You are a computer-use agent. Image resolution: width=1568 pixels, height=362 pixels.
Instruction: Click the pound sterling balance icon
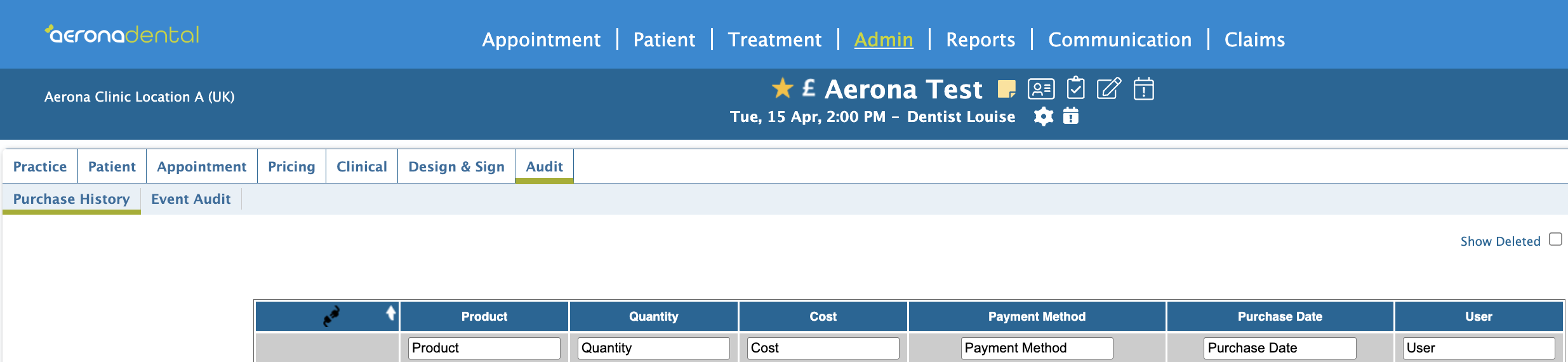[808, 88]
